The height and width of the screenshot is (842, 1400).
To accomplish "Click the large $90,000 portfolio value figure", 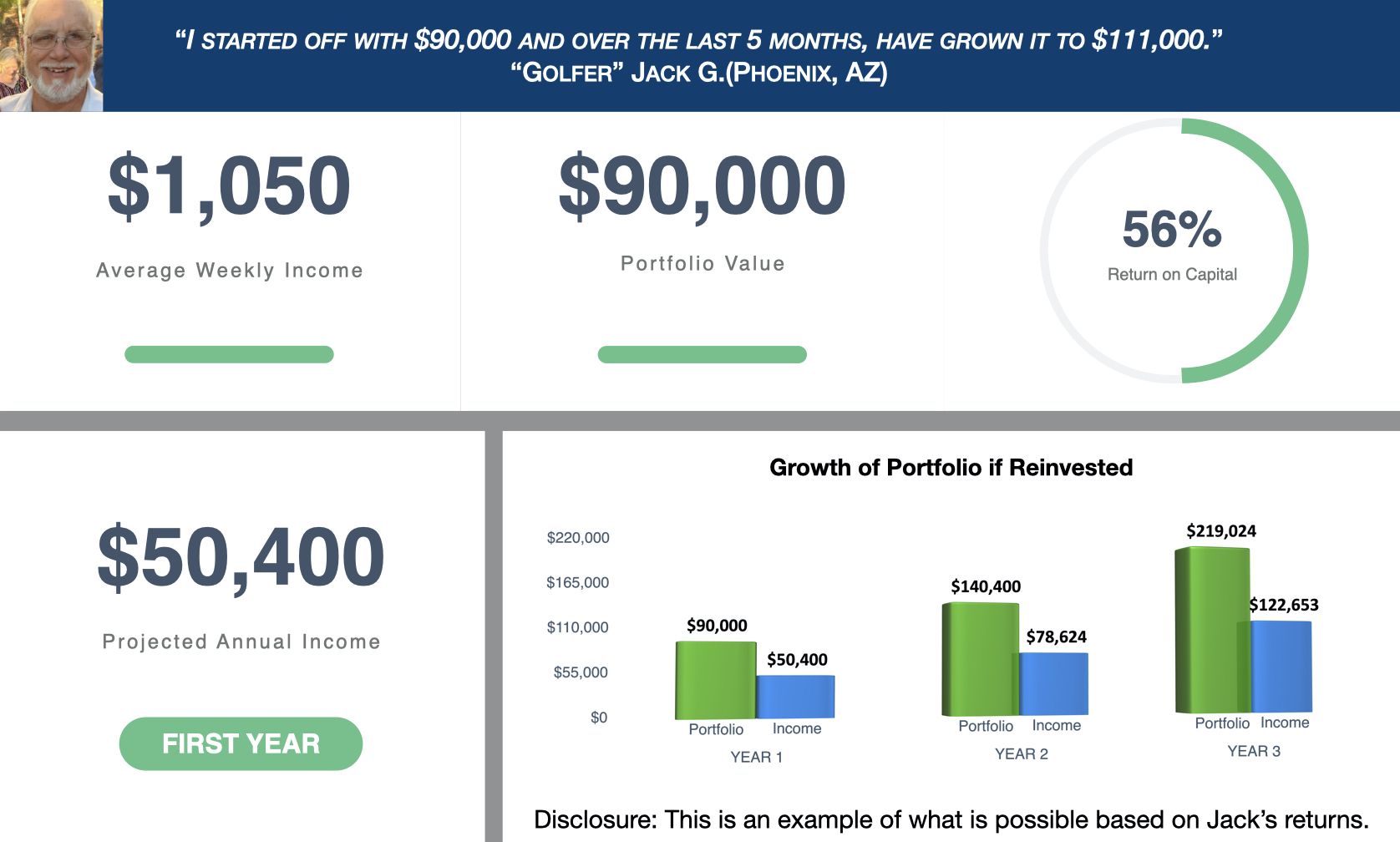I will point(702,186).
